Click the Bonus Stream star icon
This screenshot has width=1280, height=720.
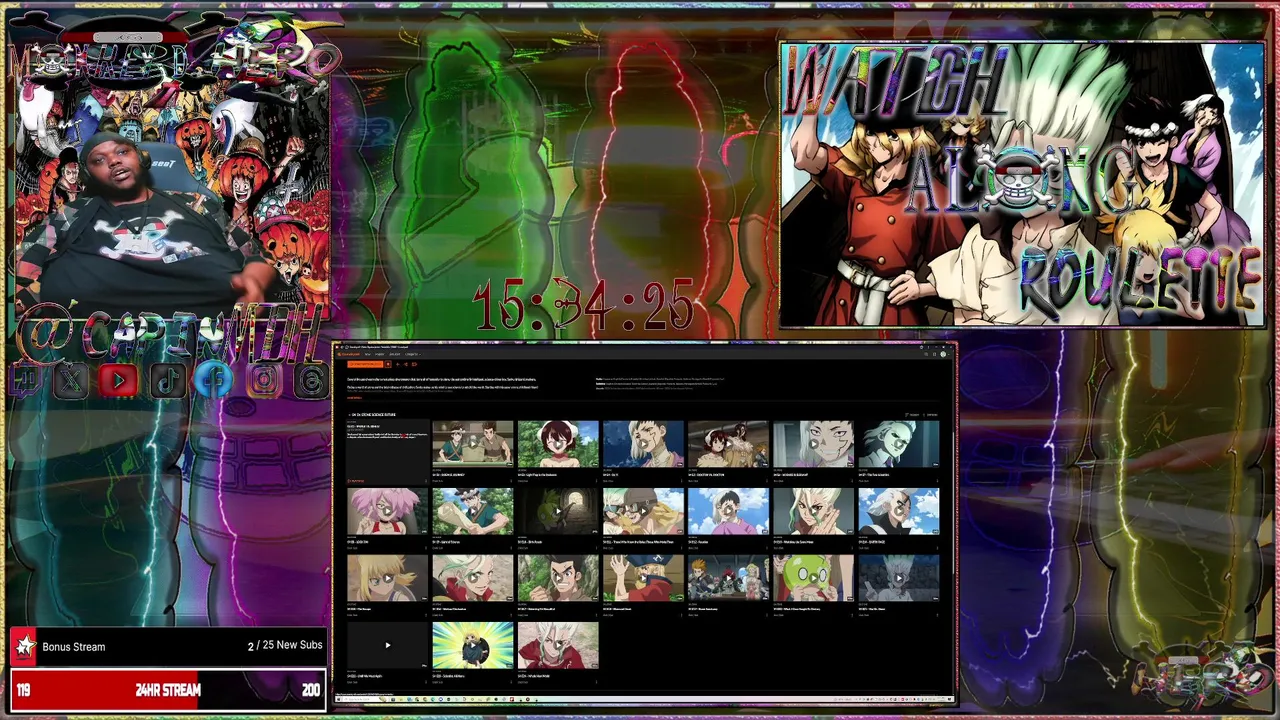pos(24,646)
